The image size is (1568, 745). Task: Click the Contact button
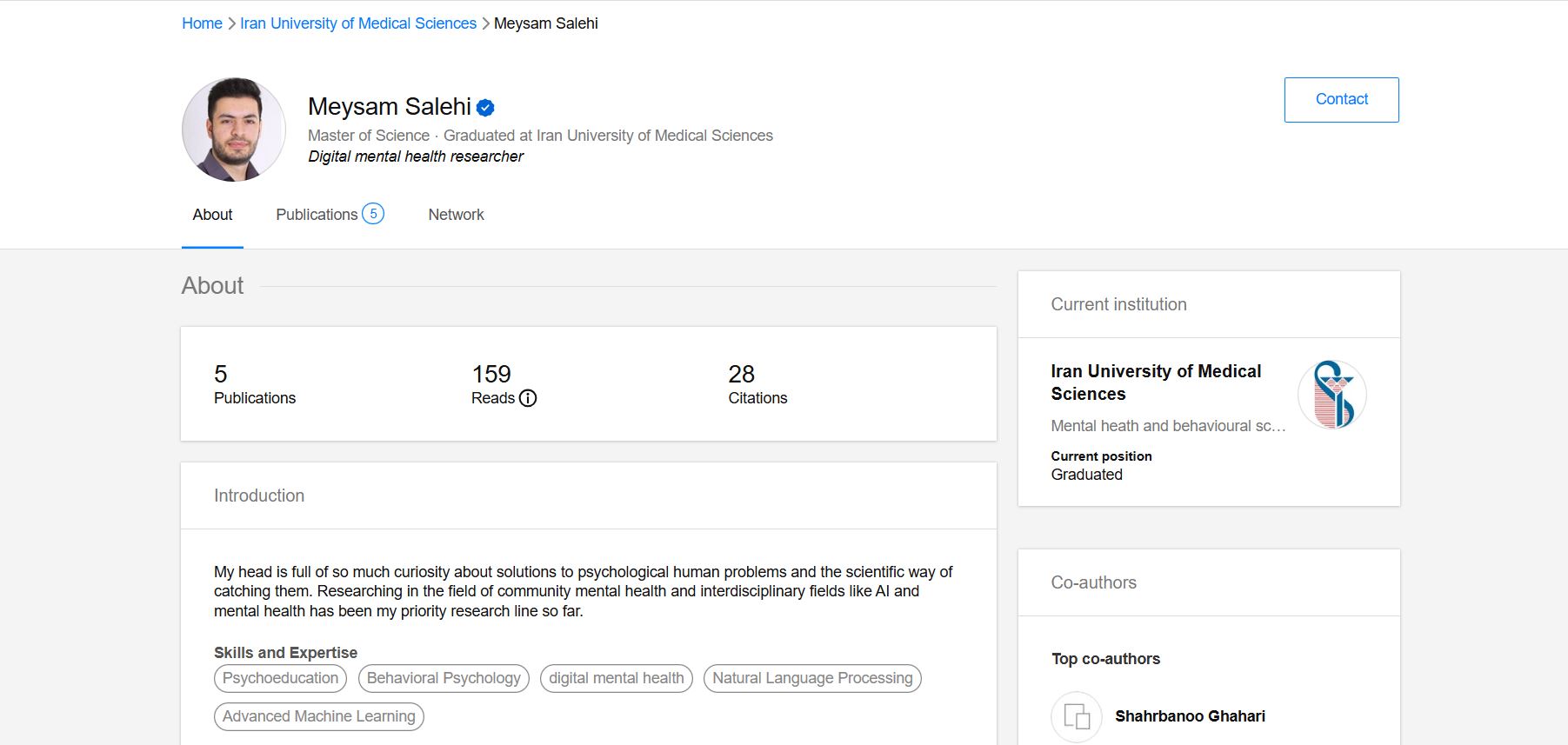coord(1341,100)
